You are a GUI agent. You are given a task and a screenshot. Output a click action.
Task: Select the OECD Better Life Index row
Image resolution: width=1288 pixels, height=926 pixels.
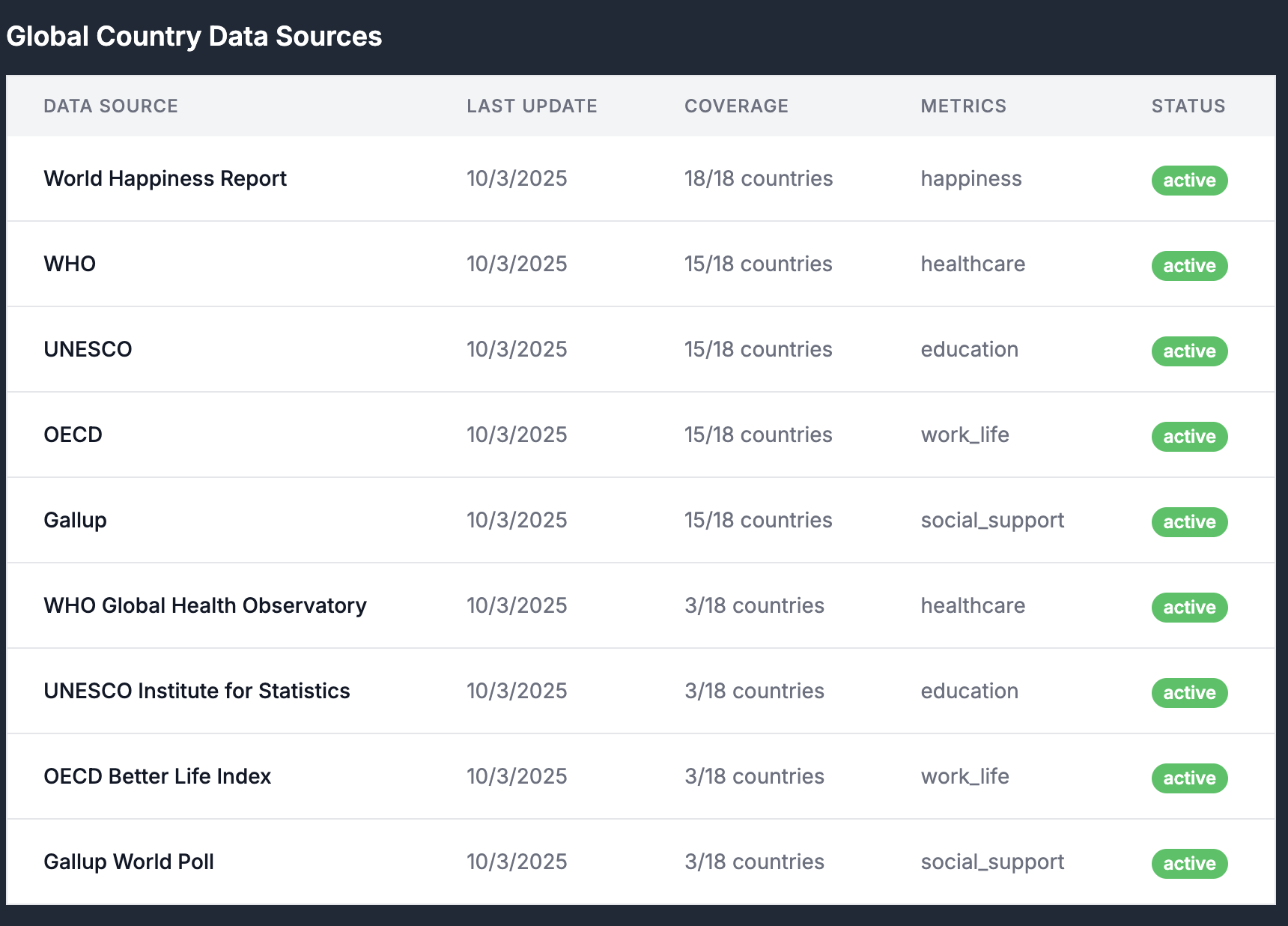point(157,776)
